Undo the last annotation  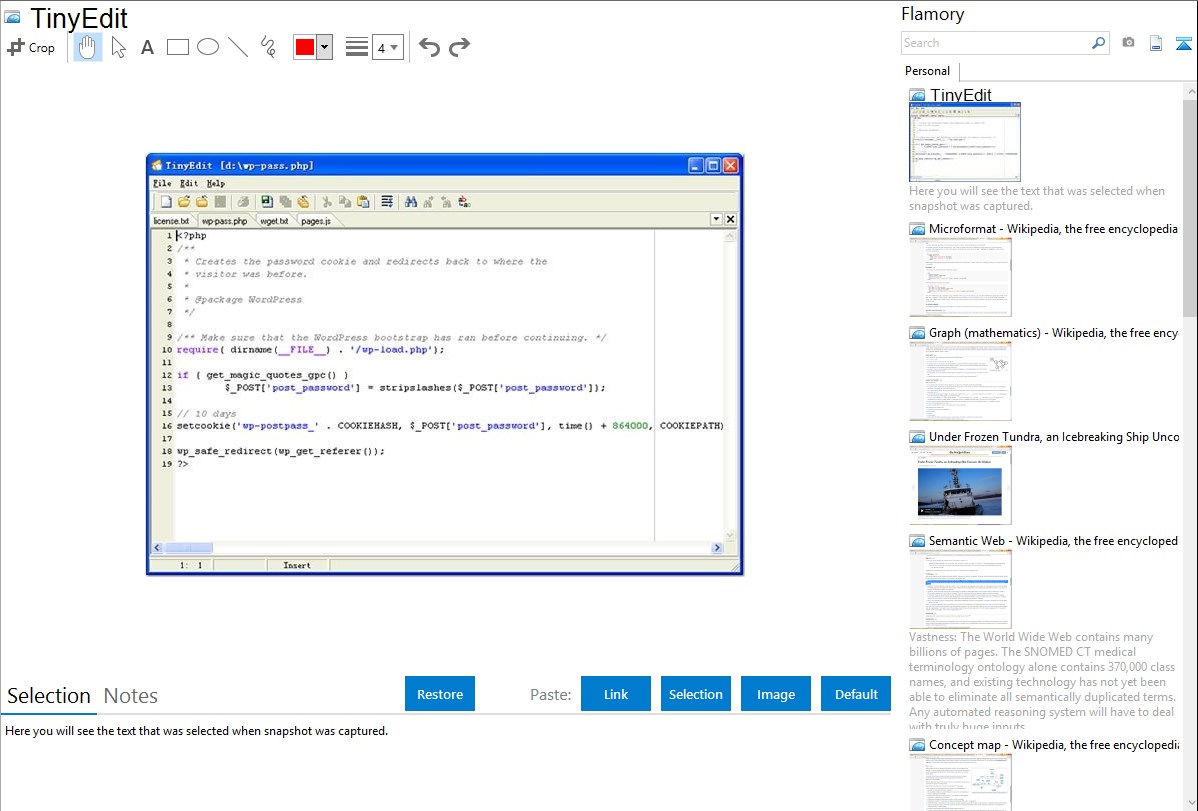(429, 47)
